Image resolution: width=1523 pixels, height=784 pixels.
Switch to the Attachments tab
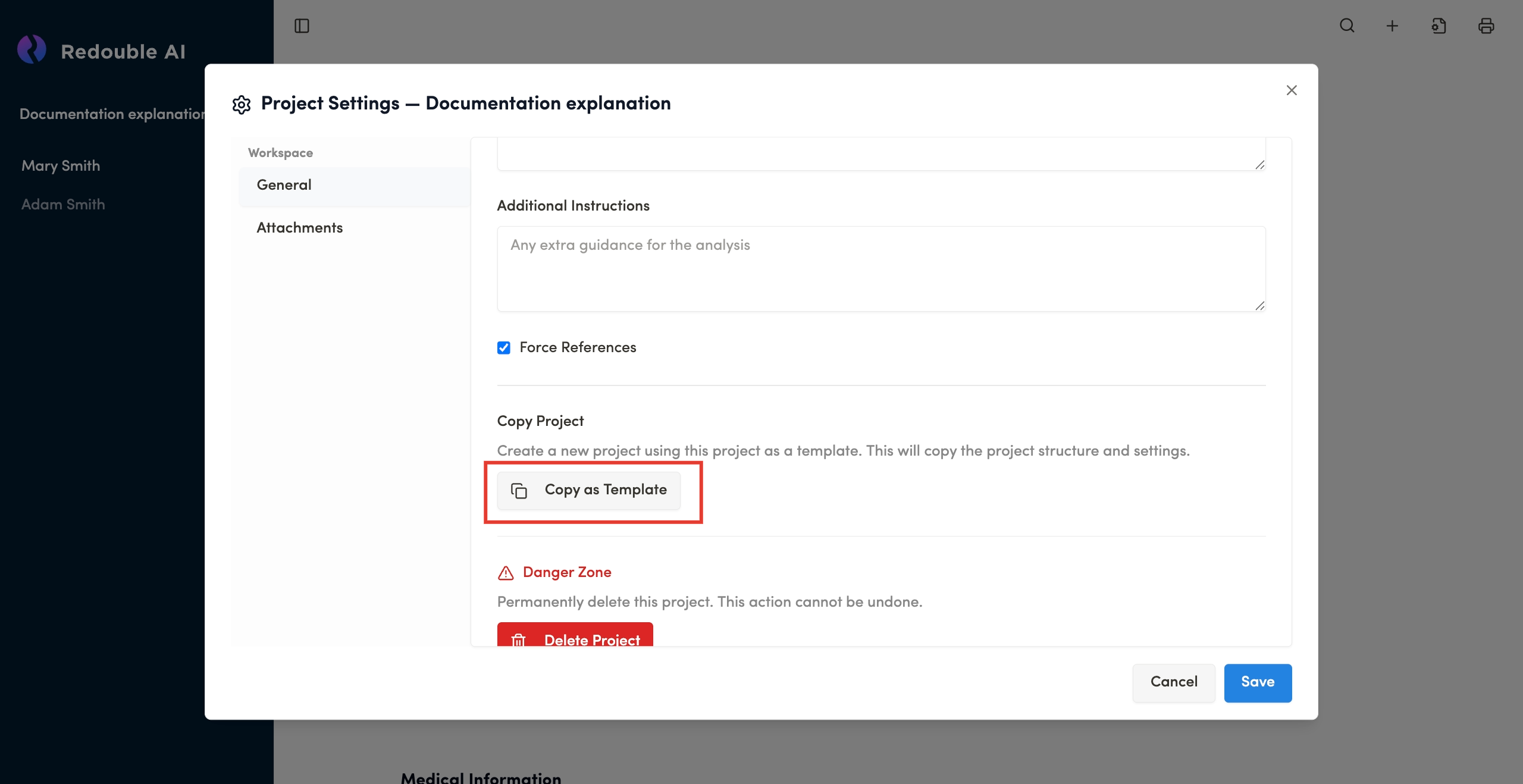pos(300,228)
